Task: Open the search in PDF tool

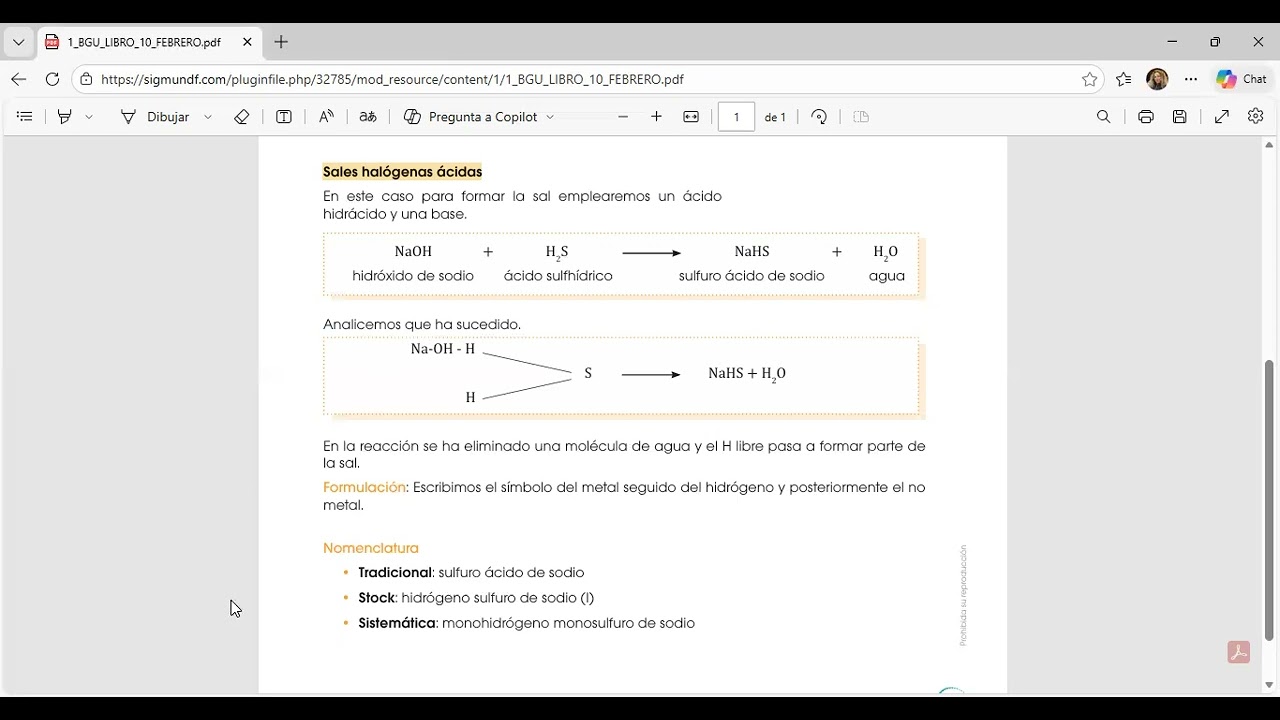Action: pyautogui.click(x=1104, y=117)
